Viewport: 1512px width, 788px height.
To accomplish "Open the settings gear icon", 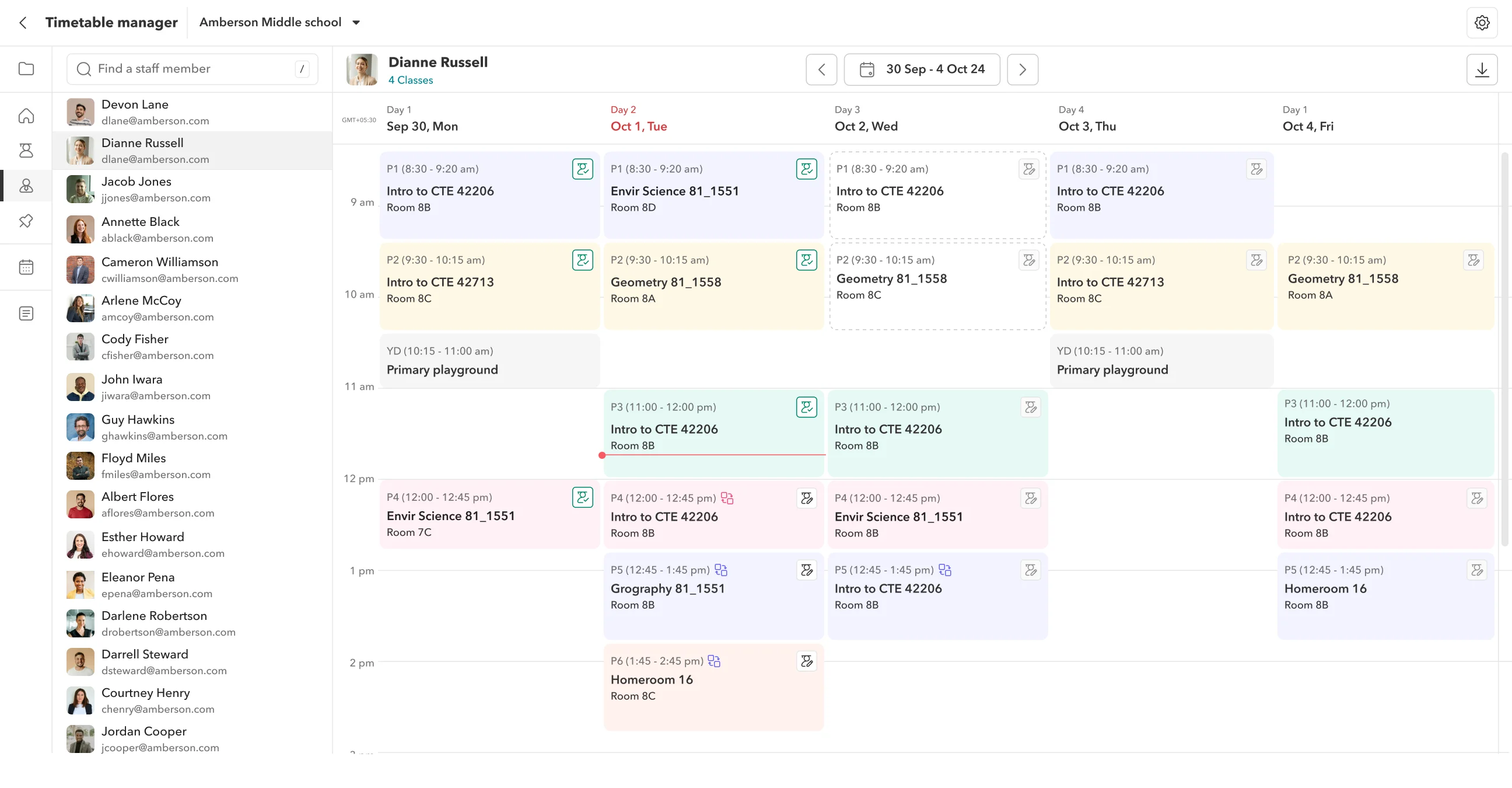I will [1482, 22].
